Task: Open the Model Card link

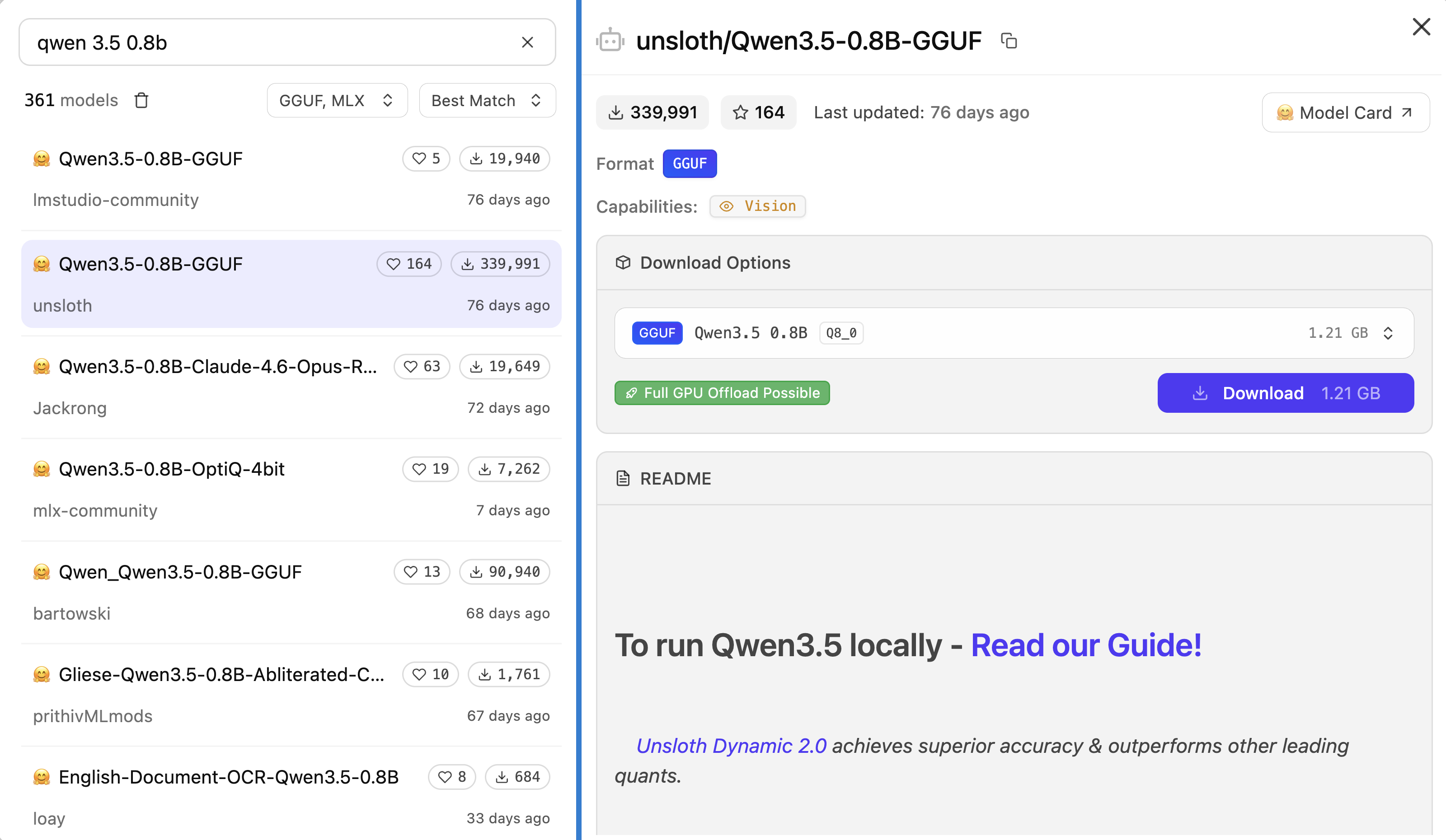Action: pyautogui.click(x=1345, y=112)
